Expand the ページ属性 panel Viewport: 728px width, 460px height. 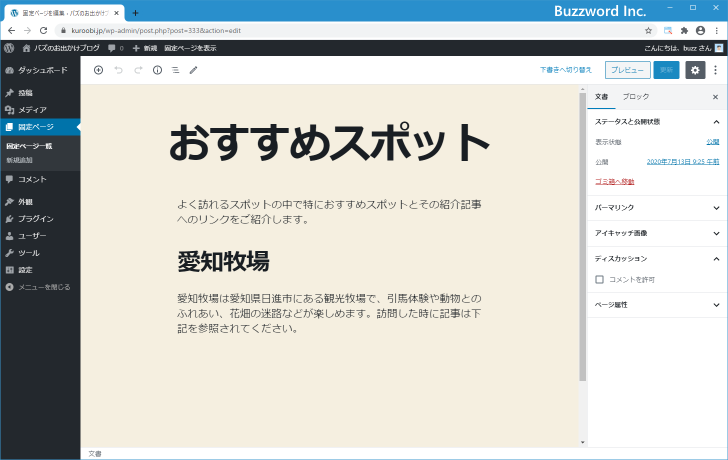click(x=657, y=305)
